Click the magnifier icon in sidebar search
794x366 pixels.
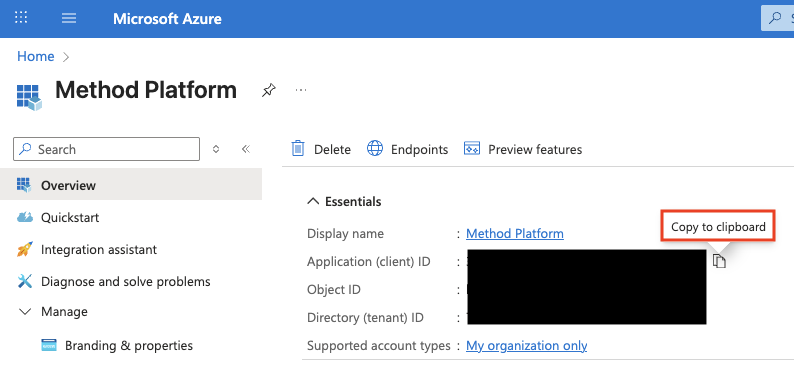25,149
